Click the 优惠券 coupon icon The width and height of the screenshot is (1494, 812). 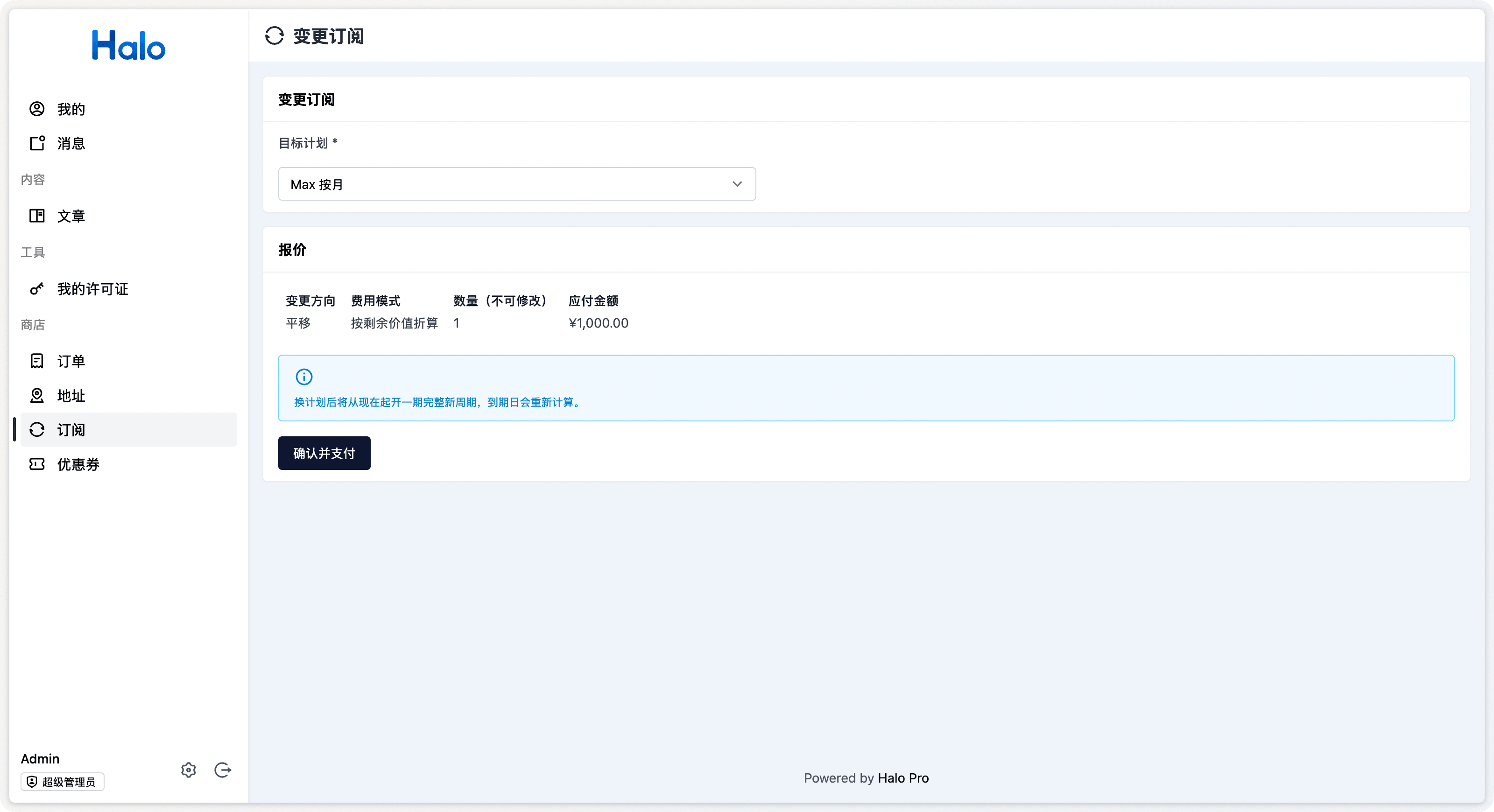click(x=37, y=464)
